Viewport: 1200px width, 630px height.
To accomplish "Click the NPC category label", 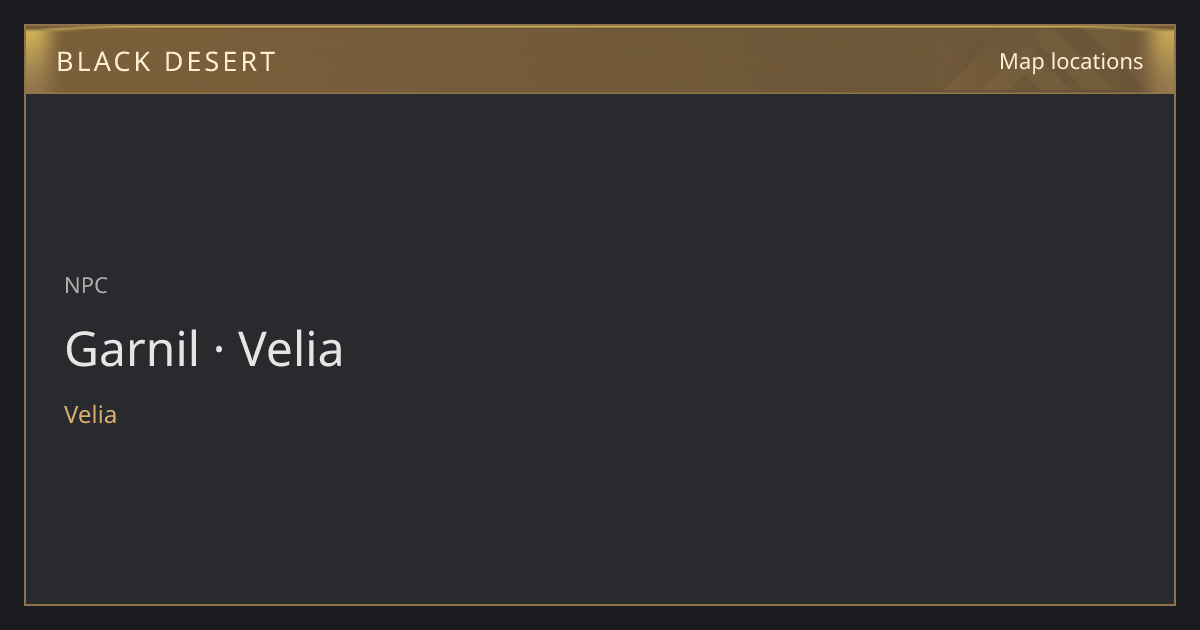I will click(x=86, y=285).
